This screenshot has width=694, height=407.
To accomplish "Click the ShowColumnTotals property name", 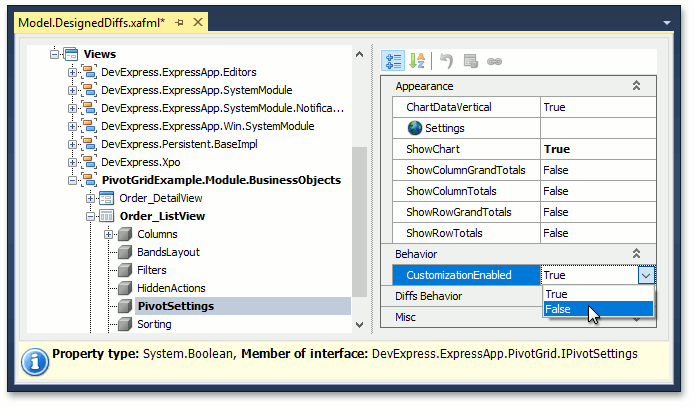I will pos(451,191).
